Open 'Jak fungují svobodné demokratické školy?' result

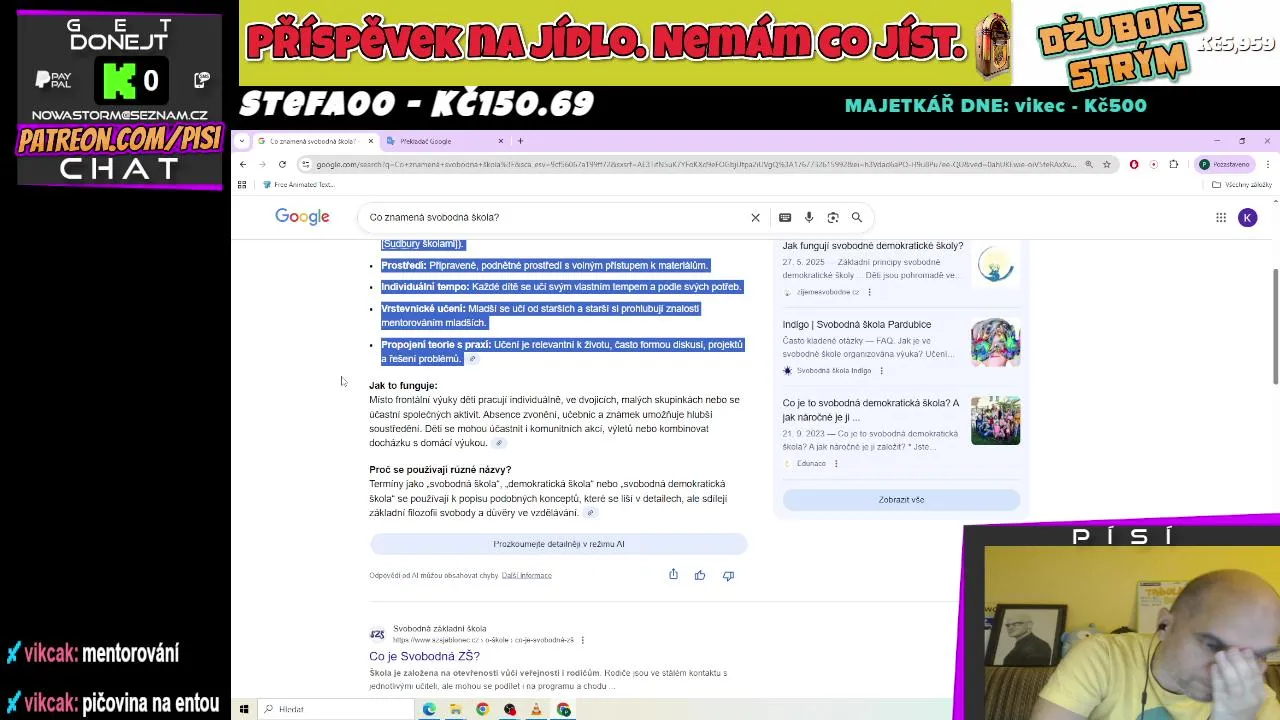(x=873, y=246)
